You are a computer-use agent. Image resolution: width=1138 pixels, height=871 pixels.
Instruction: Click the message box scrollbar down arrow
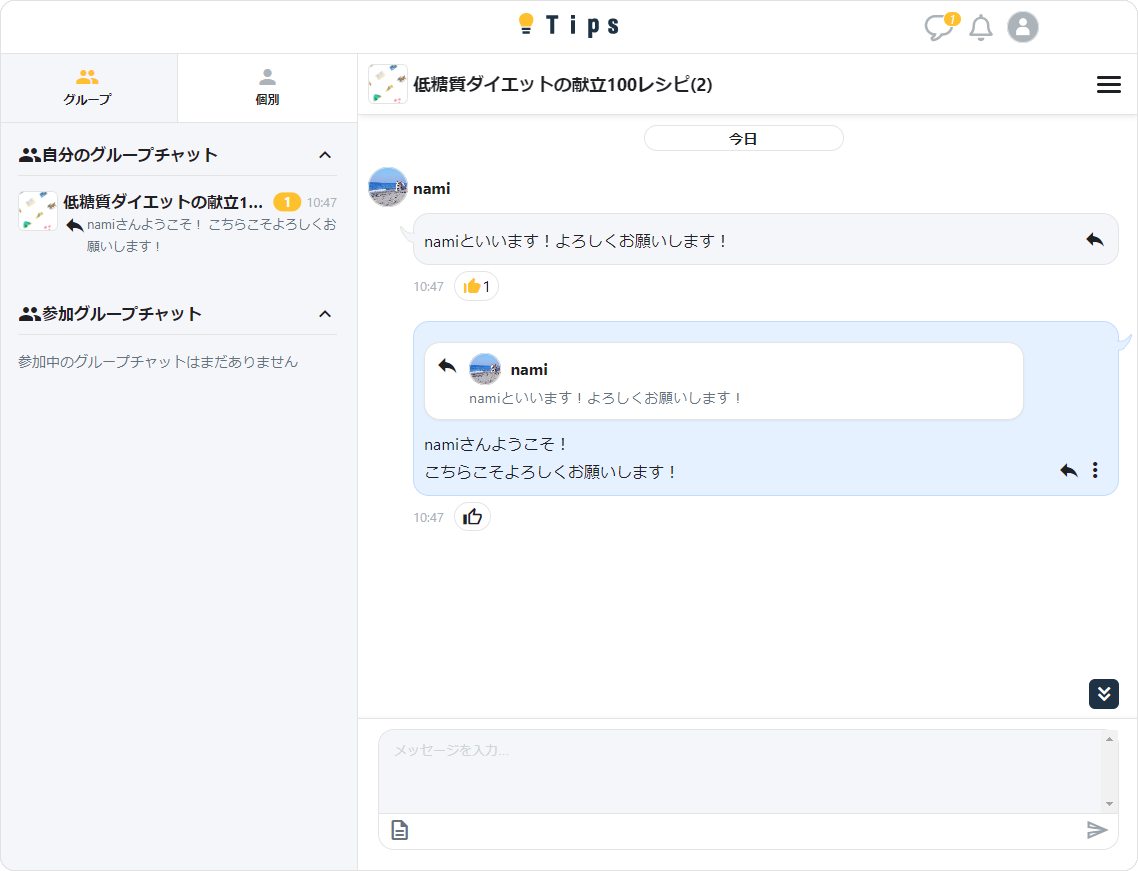pos(1109,803)
